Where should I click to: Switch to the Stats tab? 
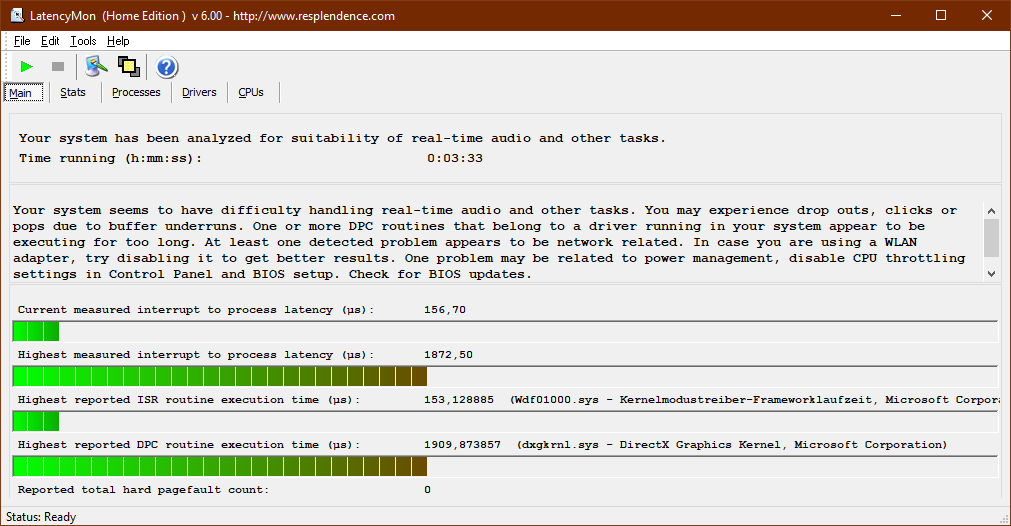73,92
